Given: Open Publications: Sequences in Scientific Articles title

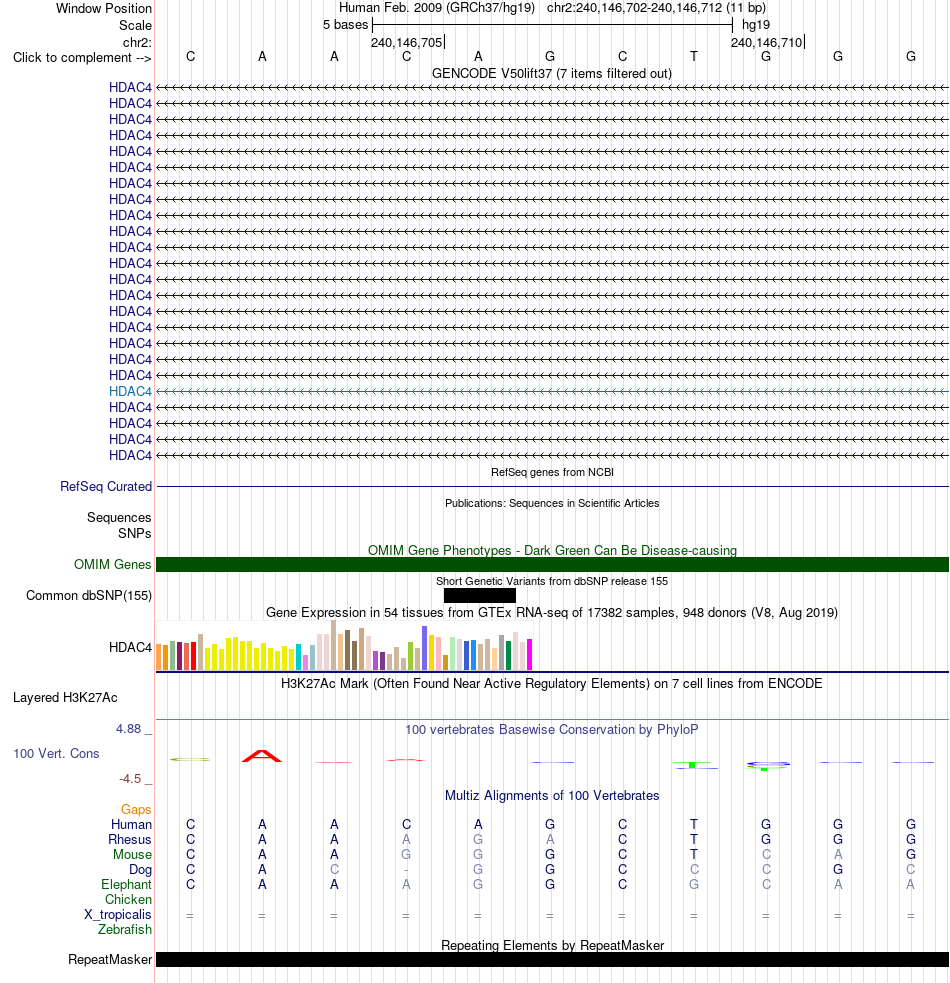Looking at the screenshot, I should [x=552, y=503].
